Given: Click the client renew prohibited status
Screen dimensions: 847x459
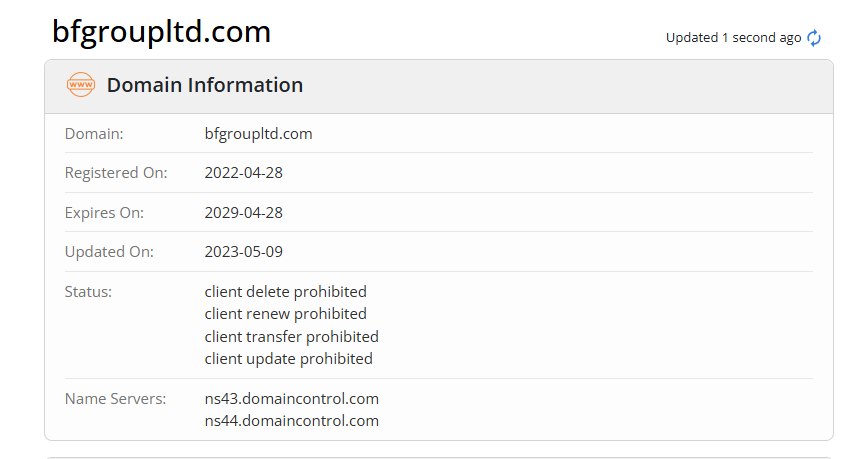Looking at the screenshot, I should click(285, 314).
